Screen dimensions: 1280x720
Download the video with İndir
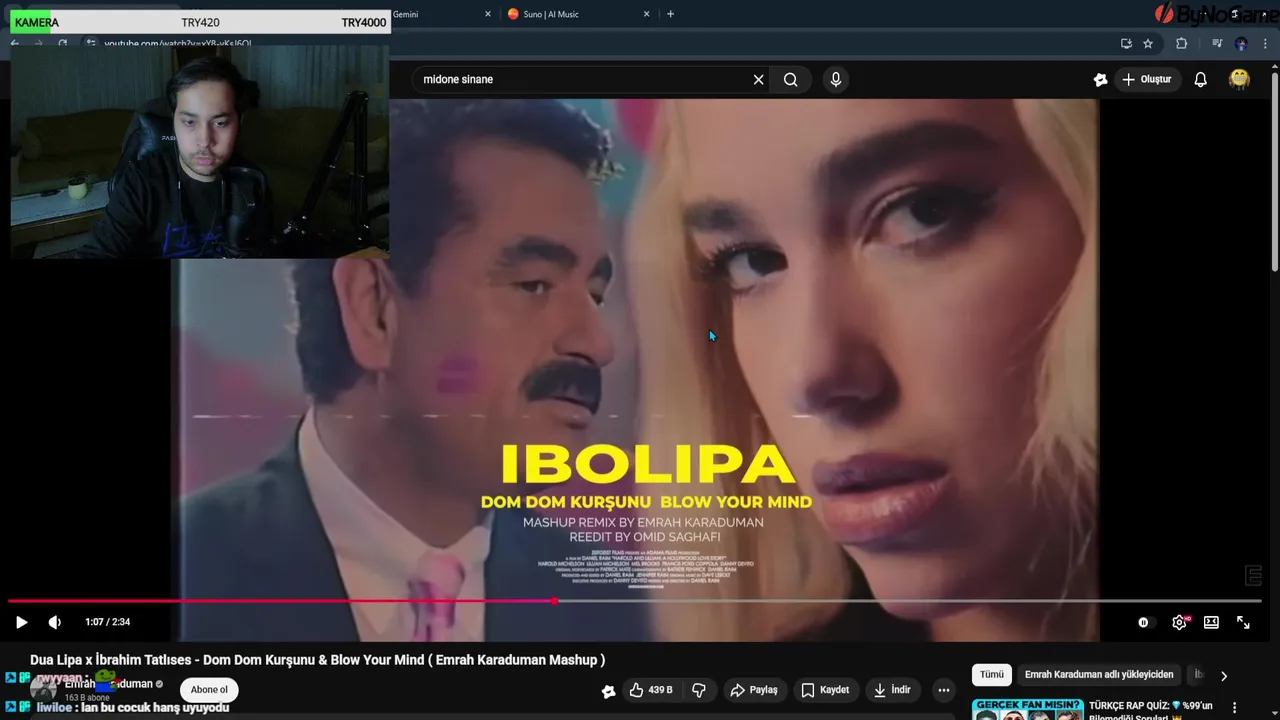pyautogui.click(x=891, y=690)
